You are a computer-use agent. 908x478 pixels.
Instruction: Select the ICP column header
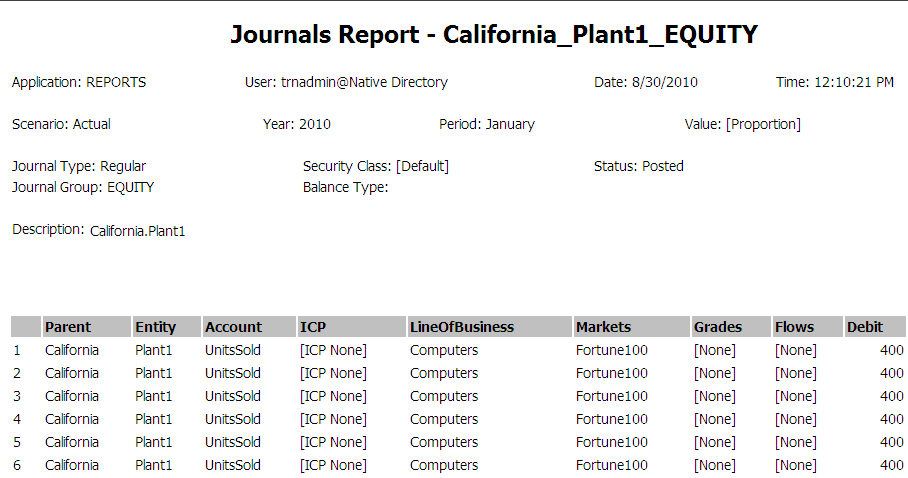click(x=313, y=327)
